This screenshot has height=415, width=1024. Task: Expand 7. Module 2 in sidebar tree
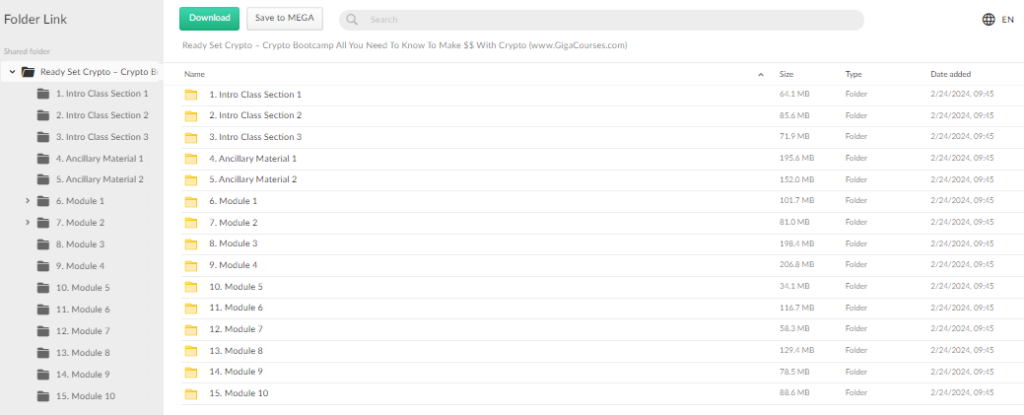[x=27, y=223]
